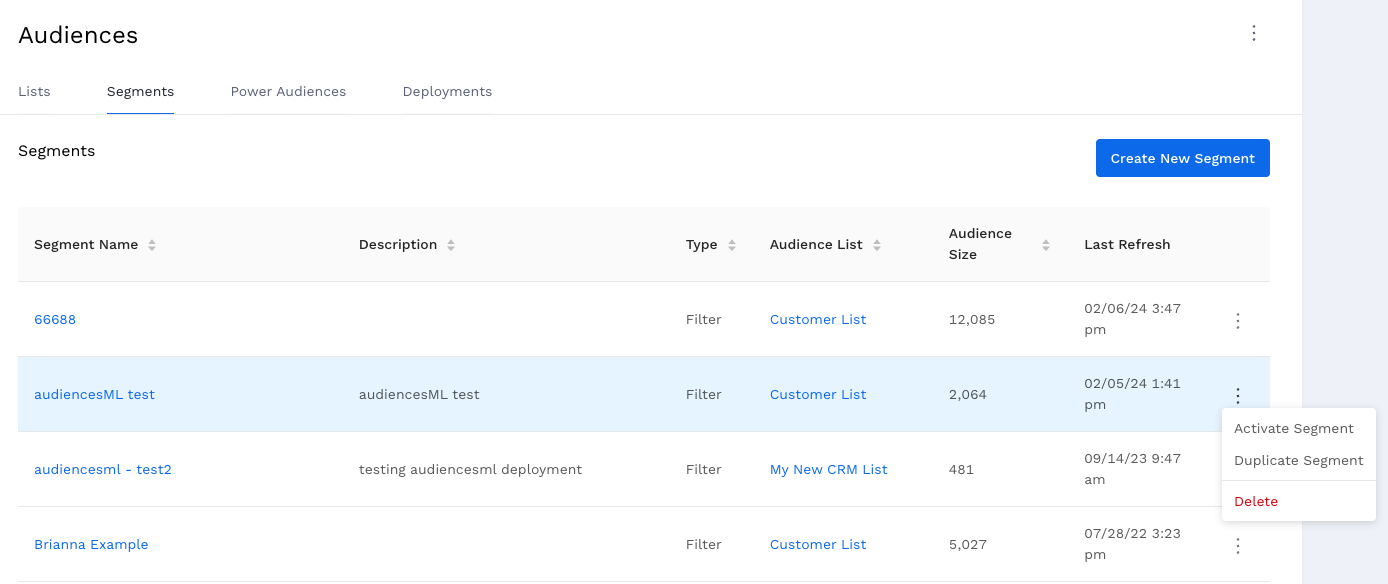This screenshot has height=584, width=1388.
Task: Open the audiencesml - test2 segment link
Action: (103, 470)
